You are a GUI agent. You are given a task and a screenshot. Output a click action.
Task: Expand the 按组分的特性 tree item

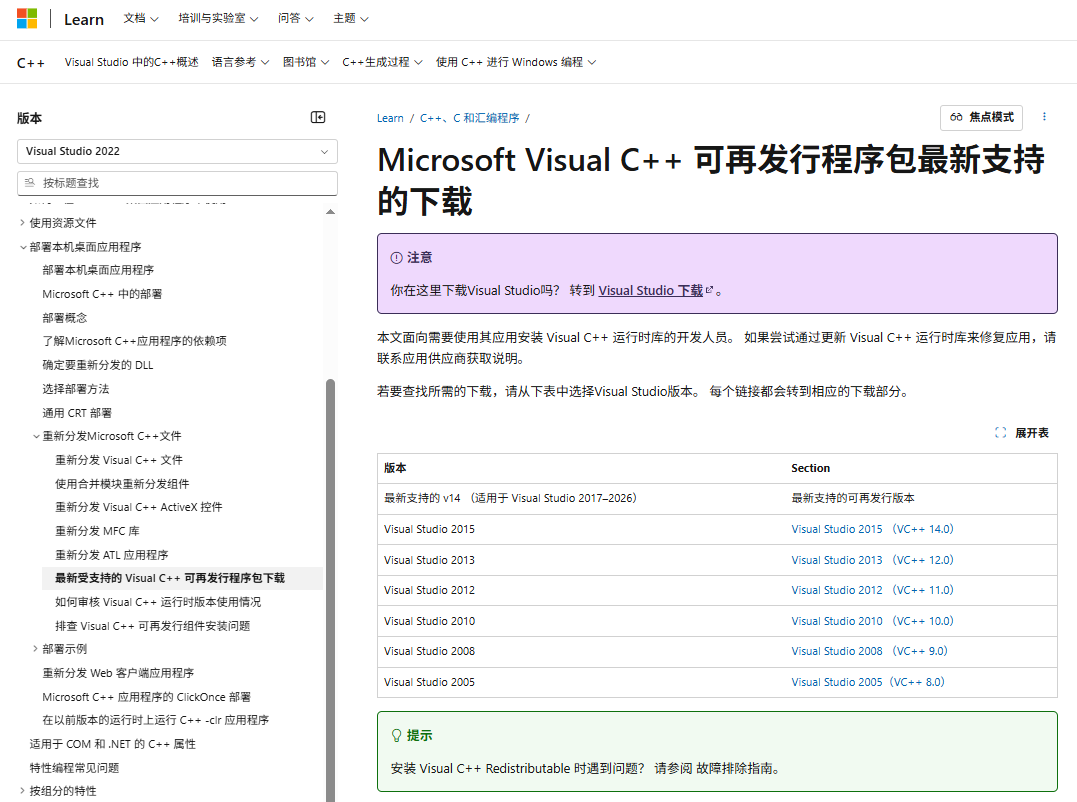coord(23,789)
